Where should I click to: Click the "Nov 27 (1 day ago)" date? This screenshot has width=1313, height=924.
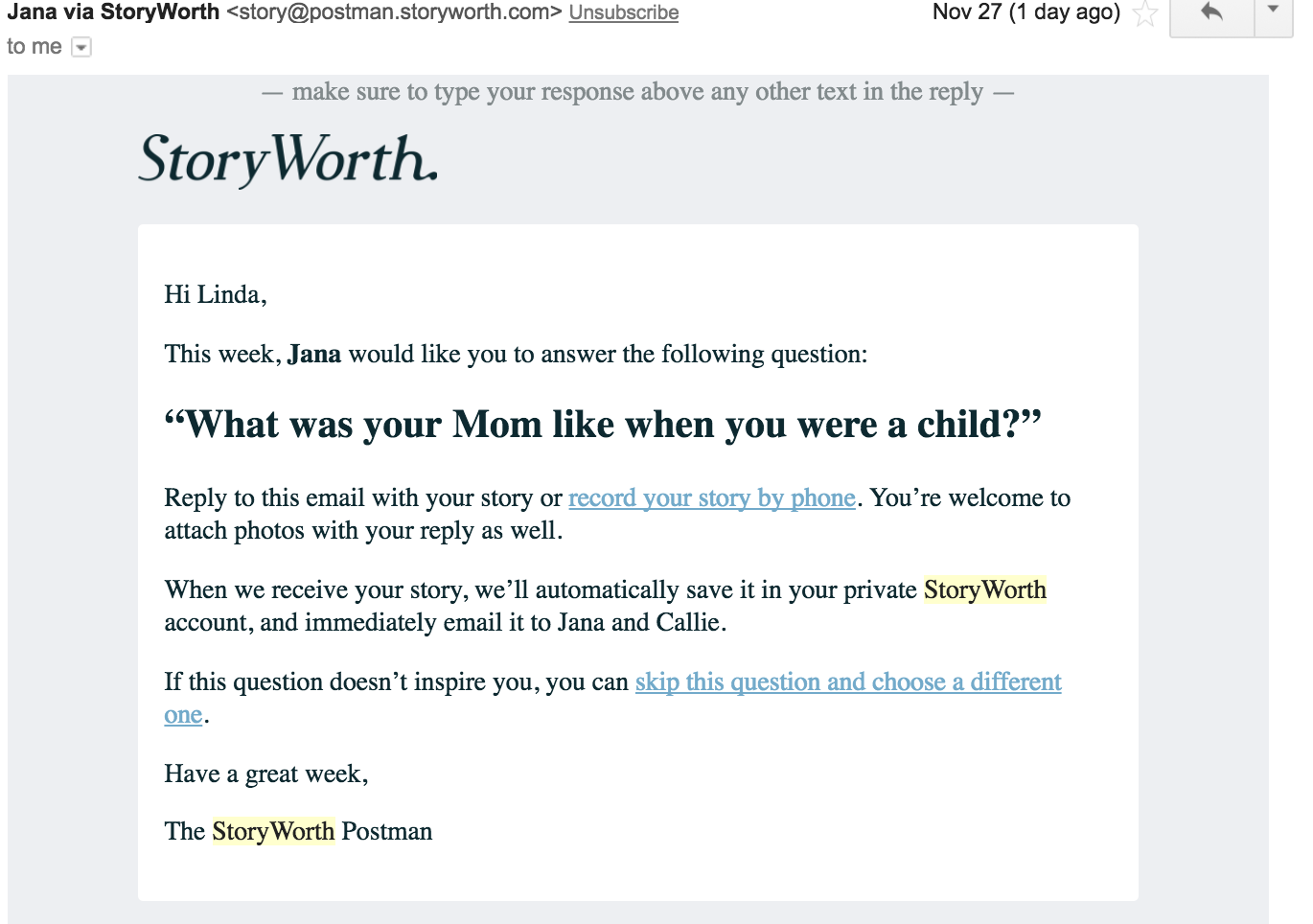pos(1025,12)
